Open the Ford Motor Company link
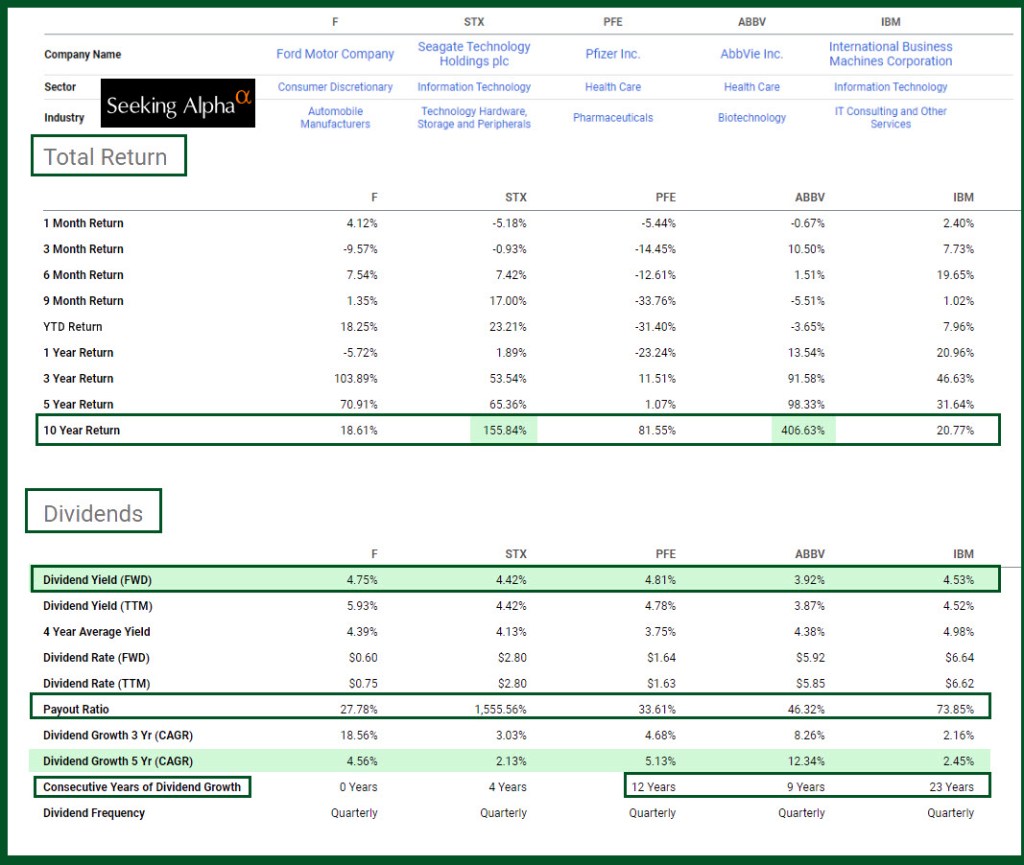Image resolution: width=1024 pixels, height=865 pixels. pos(335,54)
